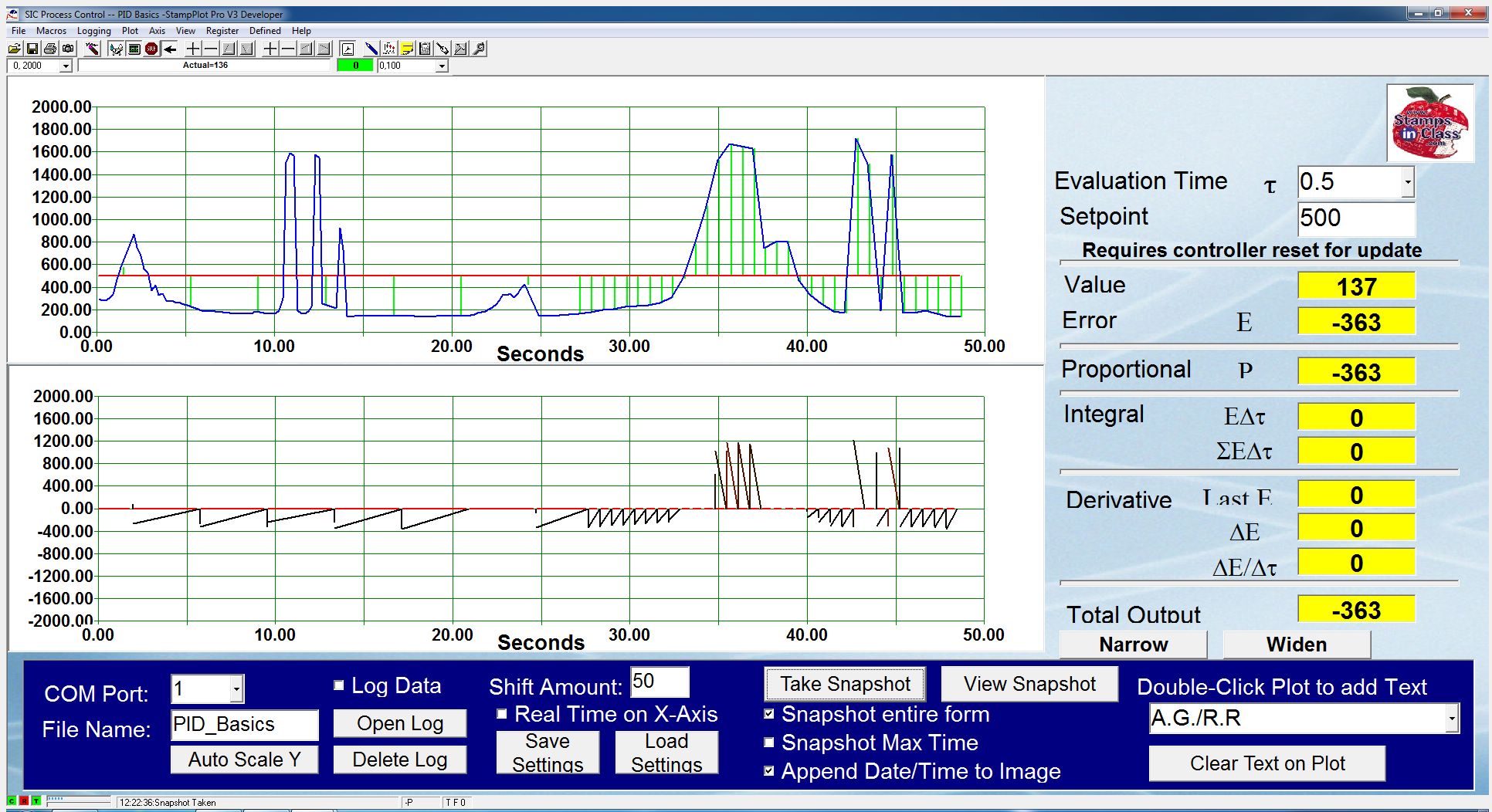Open the Macros menu
Viewport: 1492px width, 812px height.
[x=51, y=31]
